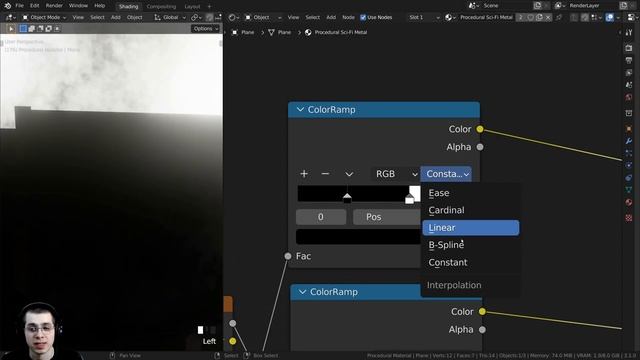Open the Object Mode dropdown
Viewport: 640px width, 360px height.
[44, 17]
